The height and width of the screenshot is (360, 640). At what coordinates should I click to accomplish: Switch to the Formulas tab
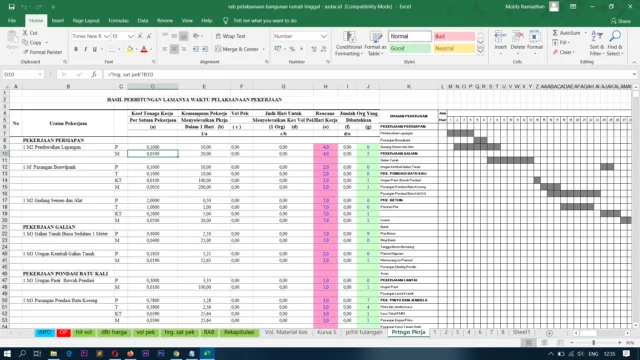point(118,20)
